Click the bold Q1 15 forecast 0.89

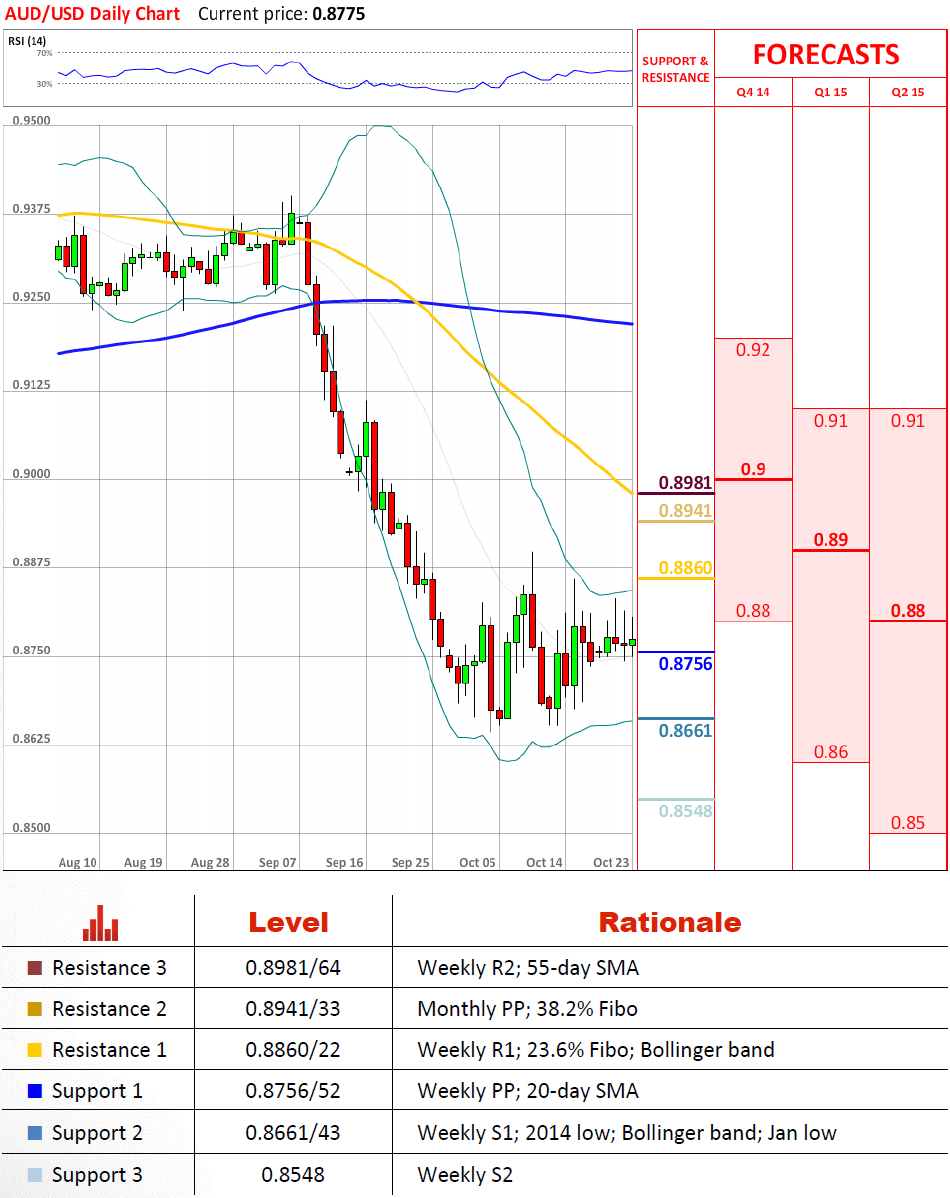831,539
